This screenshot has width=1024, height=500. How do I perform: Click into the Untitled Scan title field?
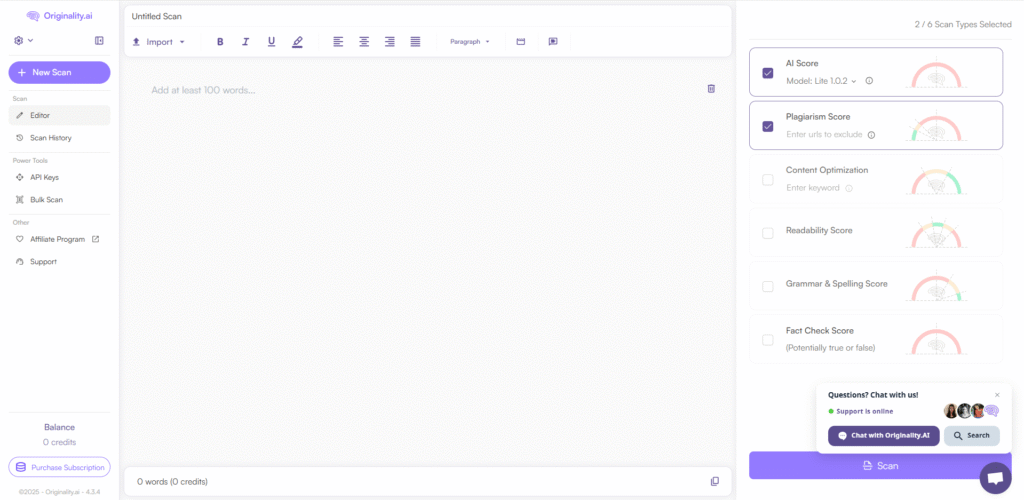point(300,16)
